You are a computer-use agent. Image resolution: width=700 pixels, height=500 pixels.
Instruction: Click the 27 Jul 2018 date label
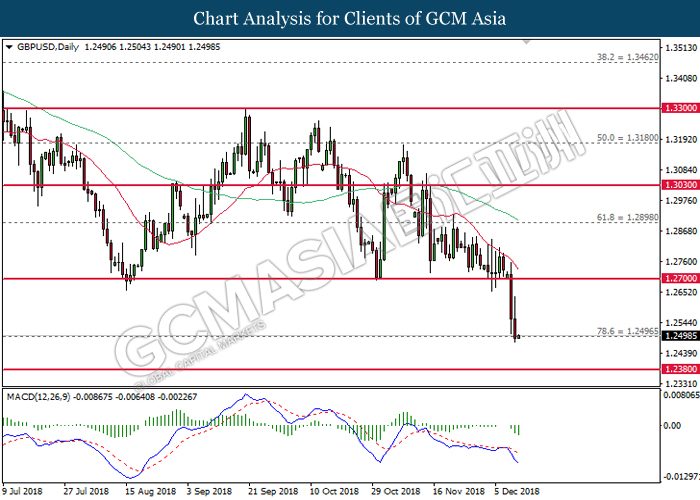[x=86, y=492]
